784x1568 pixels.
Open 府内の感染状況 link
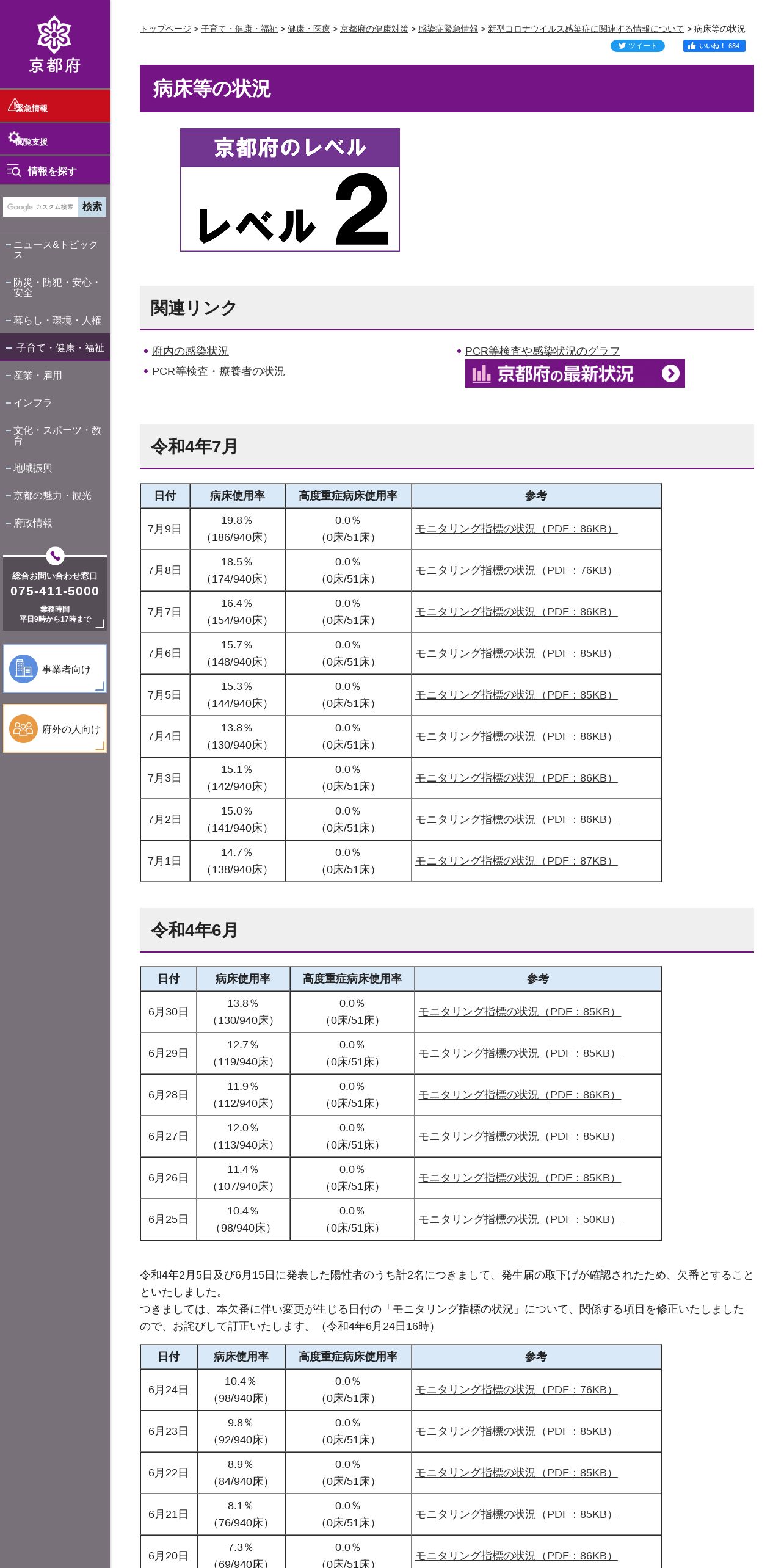coord(191,351)
